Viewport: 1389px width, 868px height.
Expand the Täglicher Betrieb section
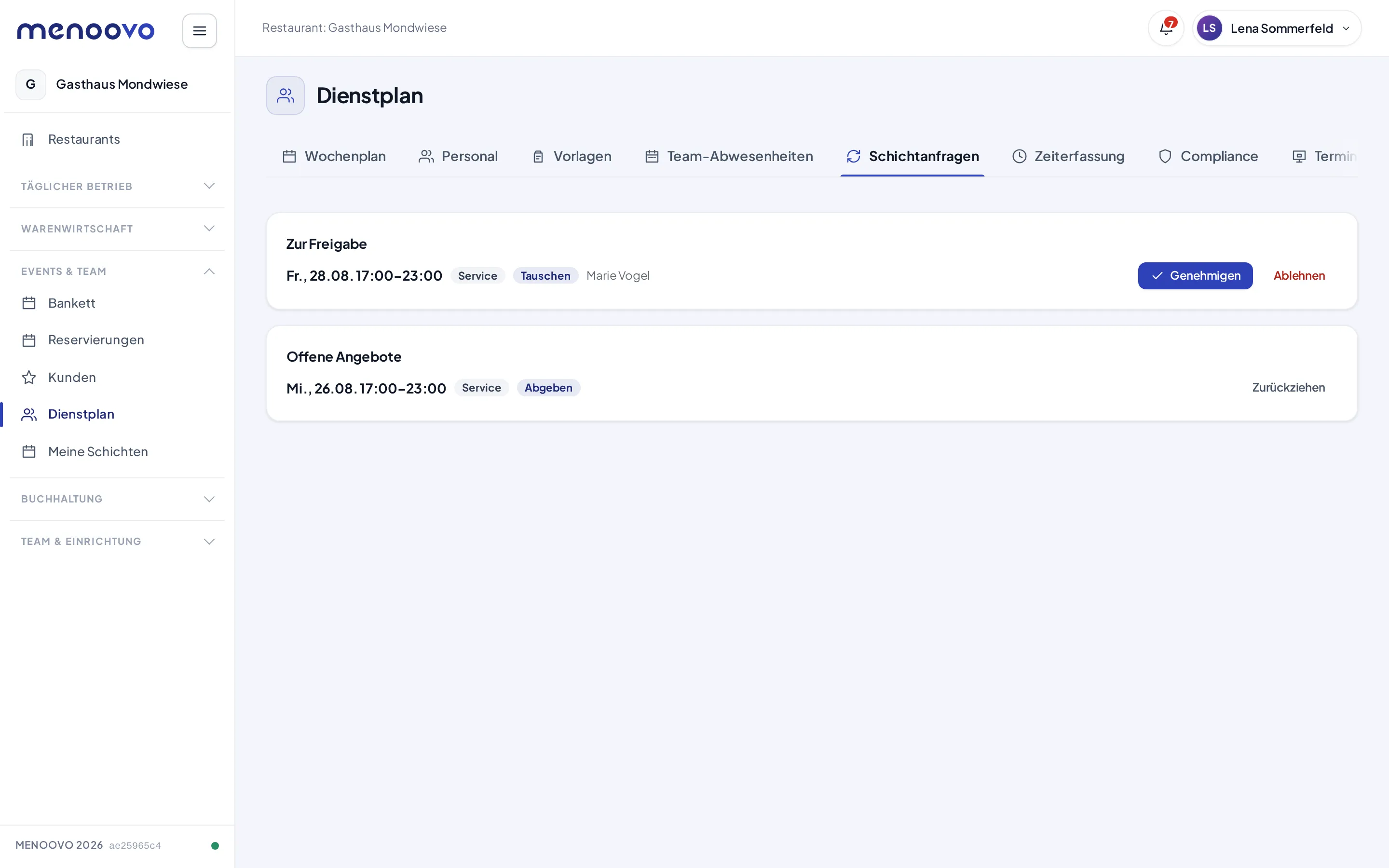click(x=117, y=187)
